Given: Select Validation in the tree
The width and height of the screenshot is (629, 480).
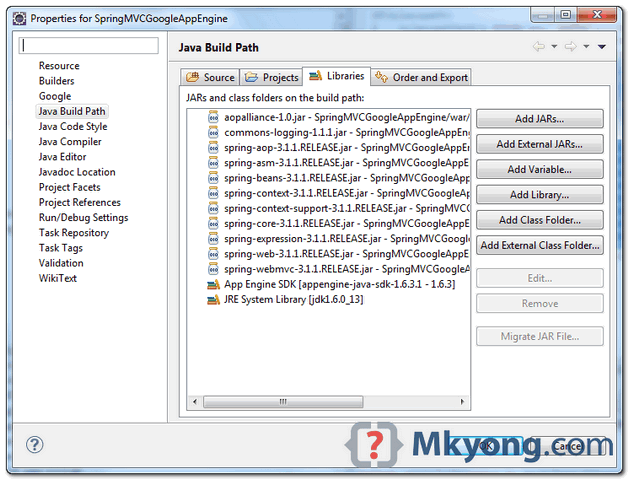Looking at the screenshot, I should [x=61, y=263].
